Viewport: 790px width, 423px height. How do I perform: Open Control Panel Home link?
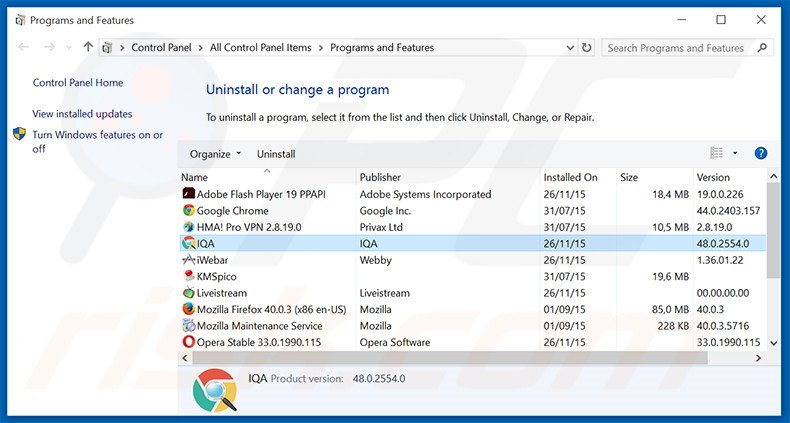78,83
